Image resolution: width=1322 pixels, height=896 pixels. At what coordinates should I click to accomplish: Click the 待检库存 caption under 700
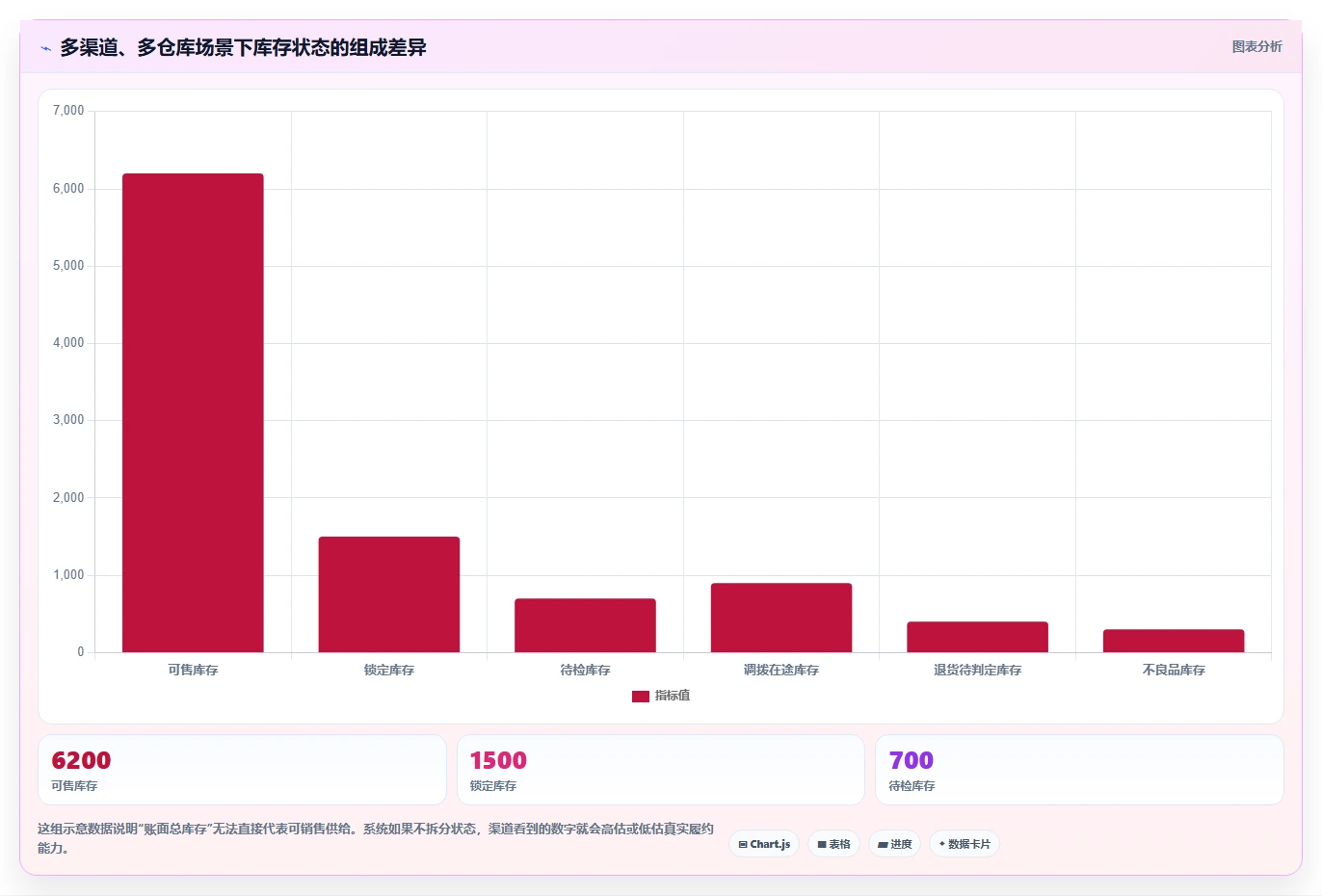912,786
